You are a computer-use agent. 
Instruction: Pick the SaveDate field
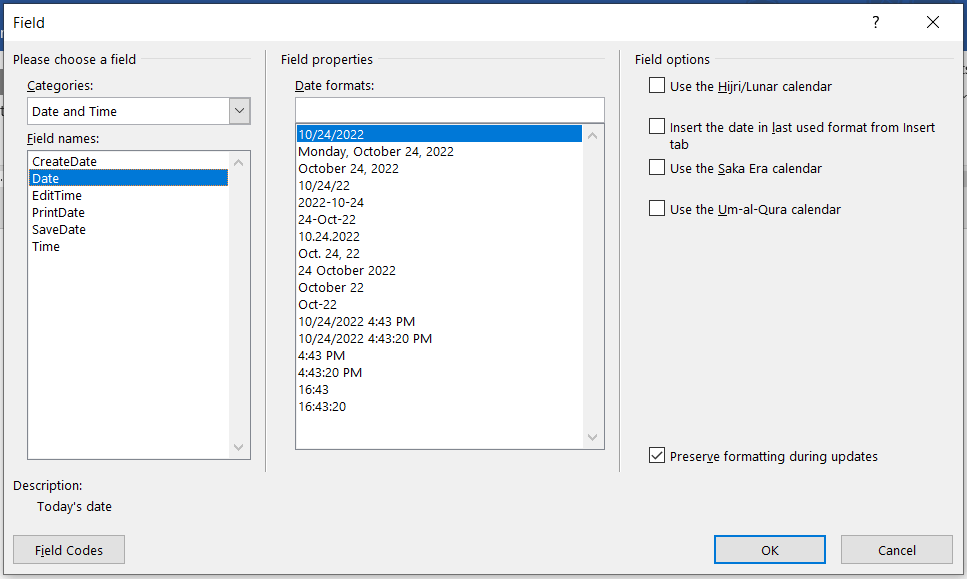point(59,229)
